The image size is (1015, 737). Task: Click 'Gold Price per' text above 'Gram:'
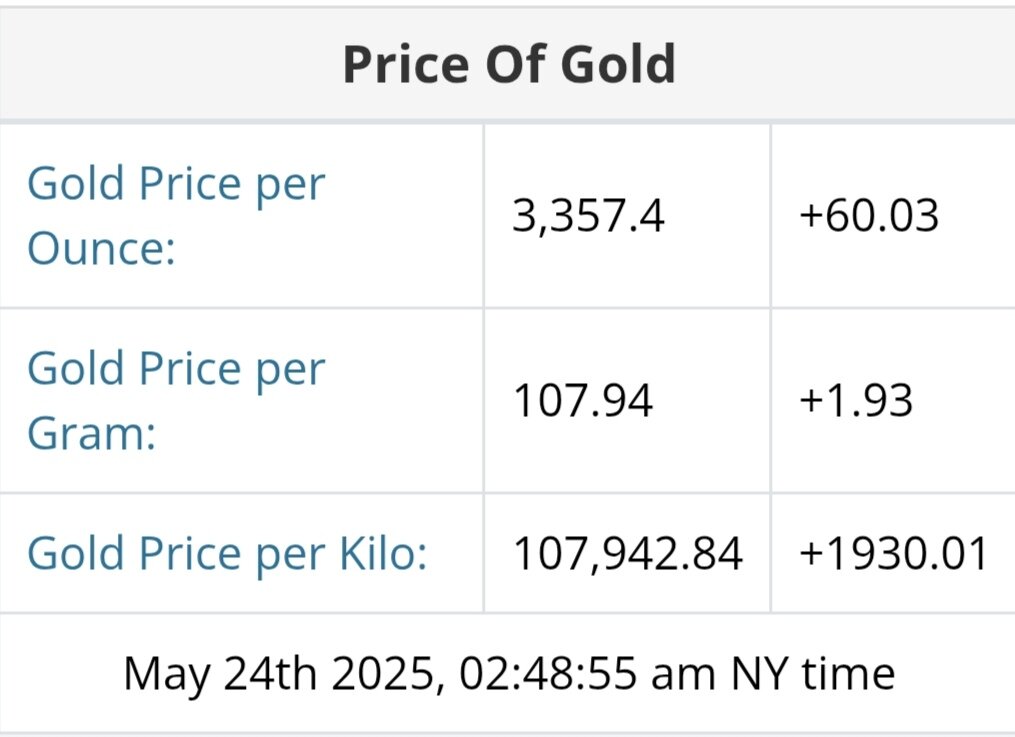coord(176,368)
